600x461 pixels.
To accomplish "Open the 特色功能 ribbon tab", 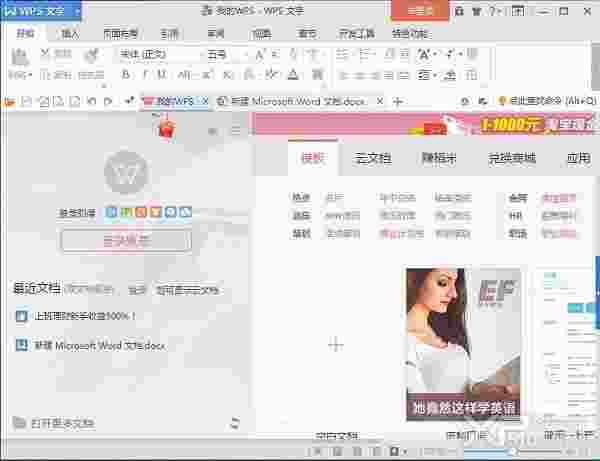I will point(411,34).
